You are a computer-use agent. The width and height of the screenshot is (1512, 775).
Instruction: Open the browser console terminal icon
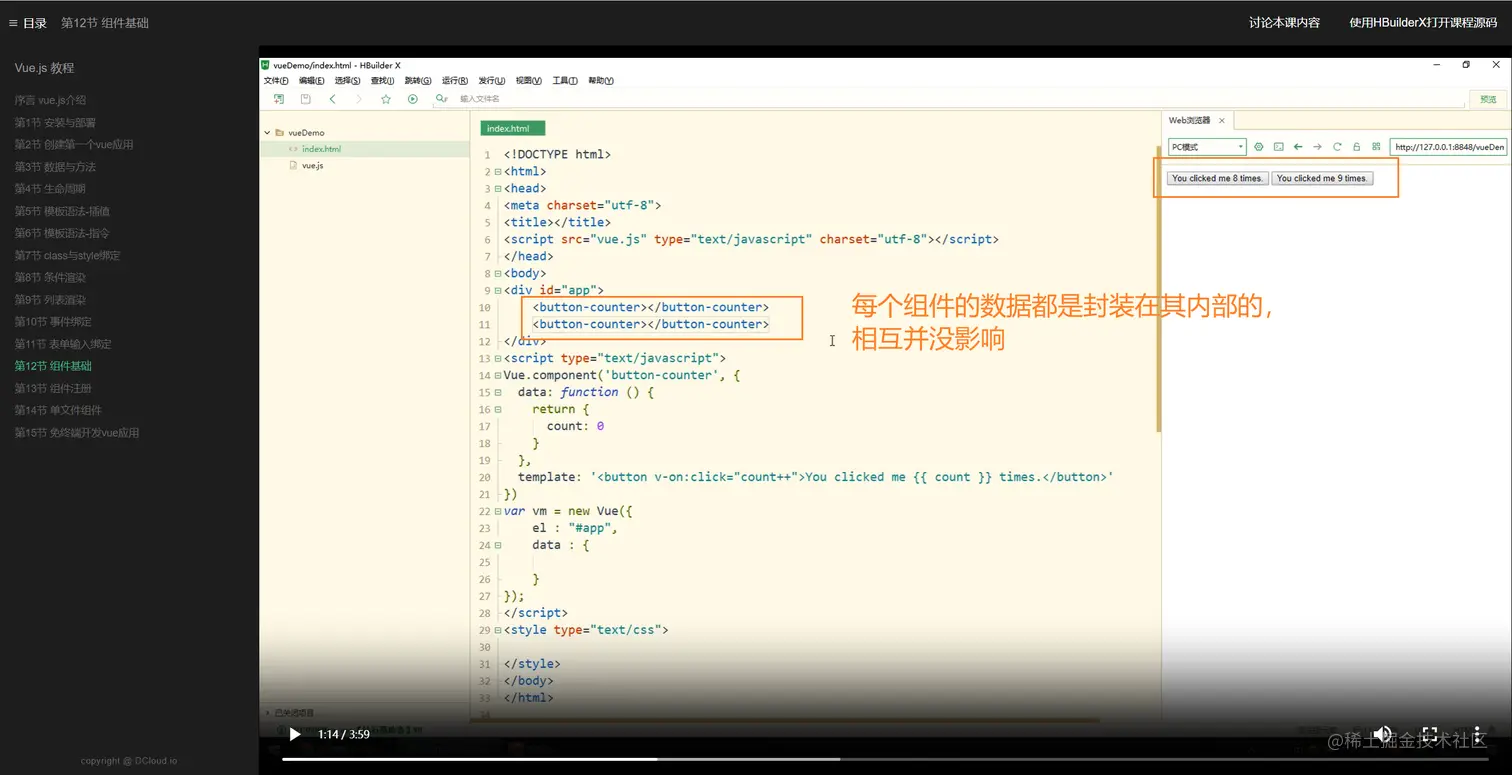click(x=1278, y=147)
